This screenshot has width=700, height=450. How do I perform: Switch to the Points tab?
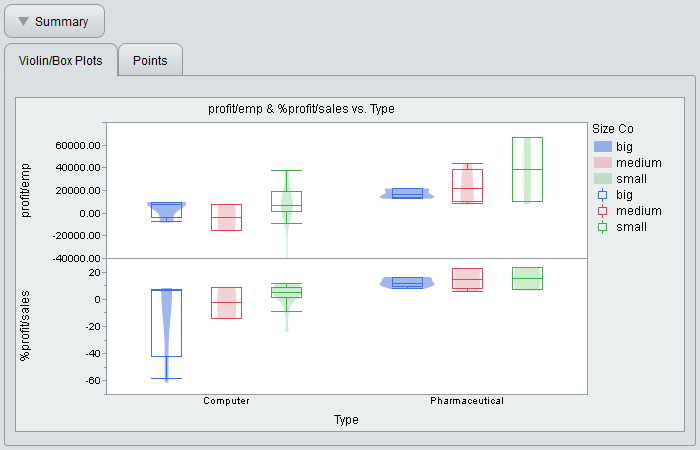click(x=150, y=60)
